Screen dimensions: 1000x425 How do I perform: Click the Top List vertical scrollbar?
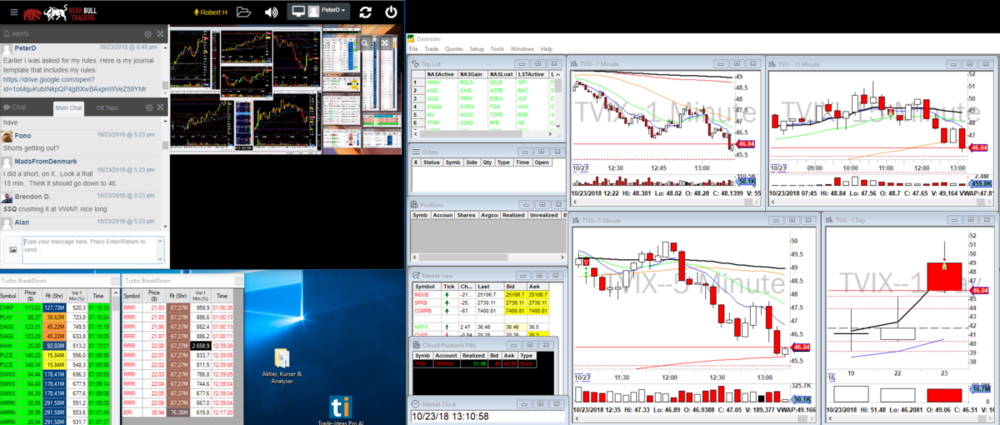pos(558,102)
